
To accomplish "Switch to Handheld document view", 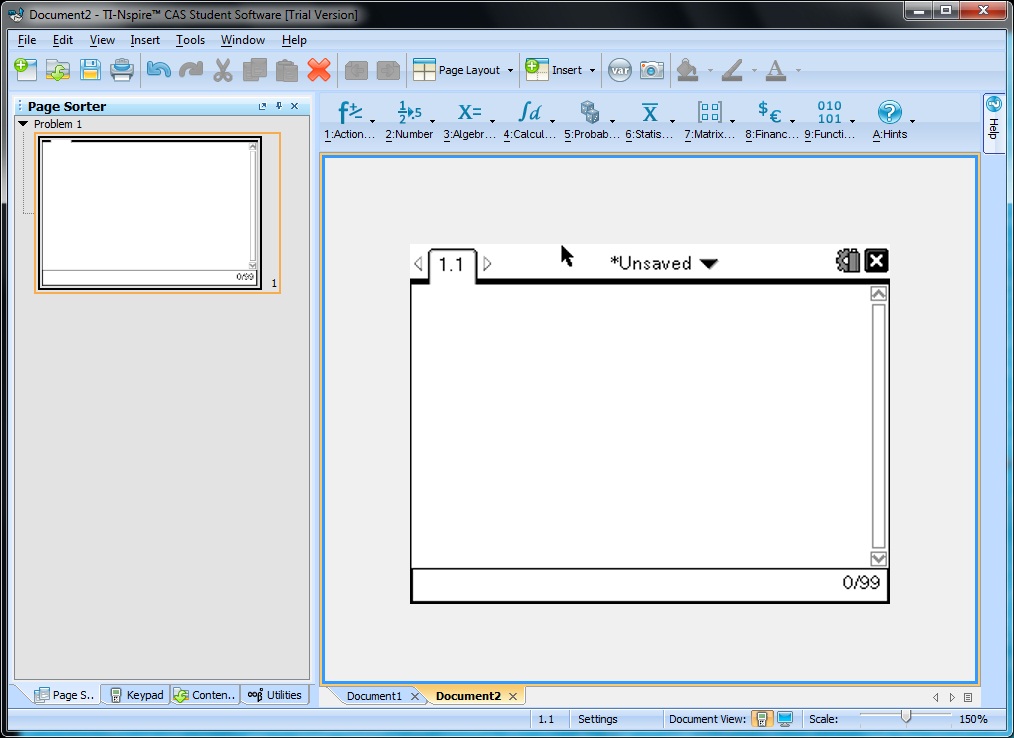I will (762, 719).
